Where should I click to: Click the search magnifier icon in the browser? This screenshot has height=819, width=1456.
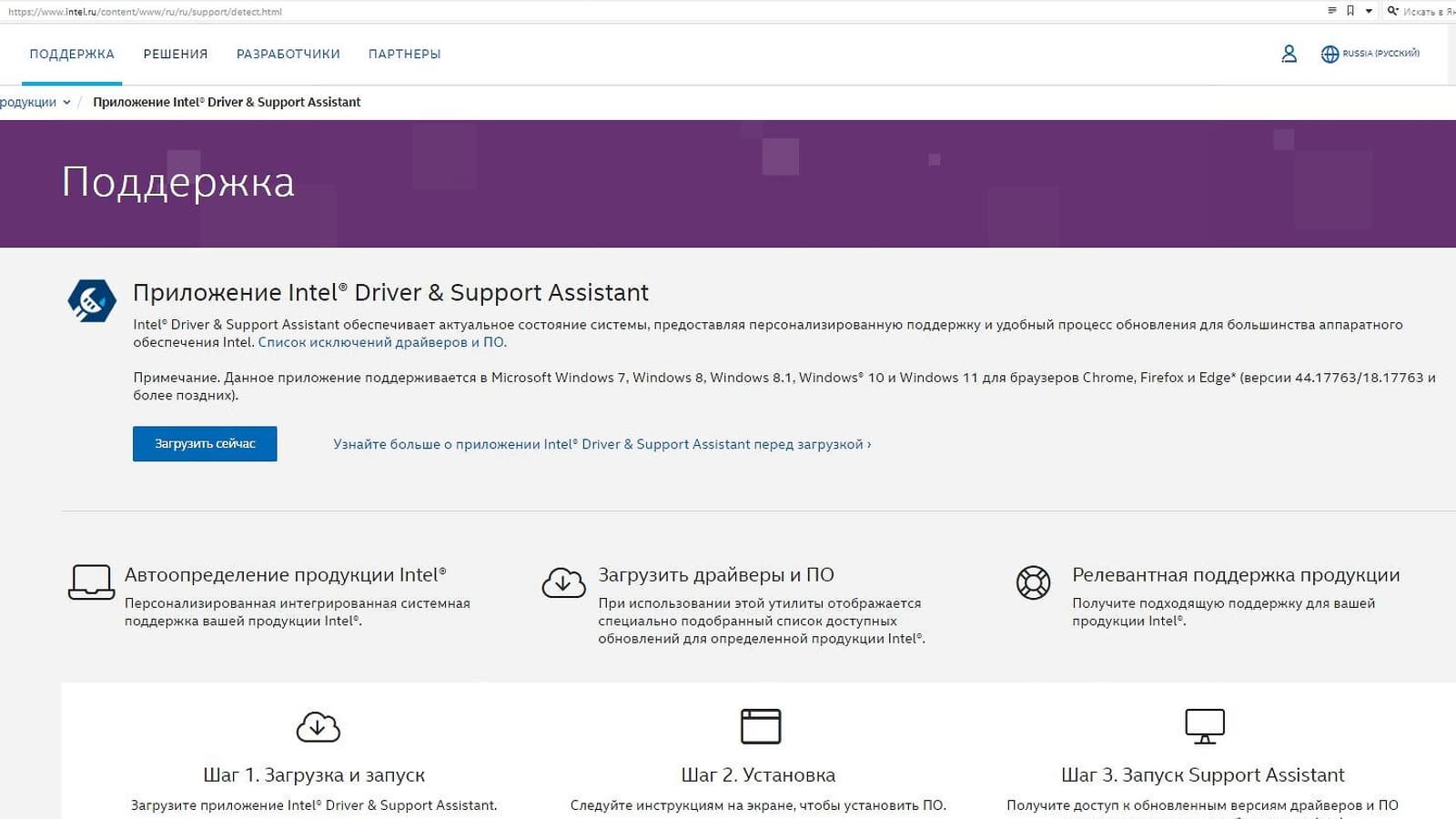pos(1392,11)
